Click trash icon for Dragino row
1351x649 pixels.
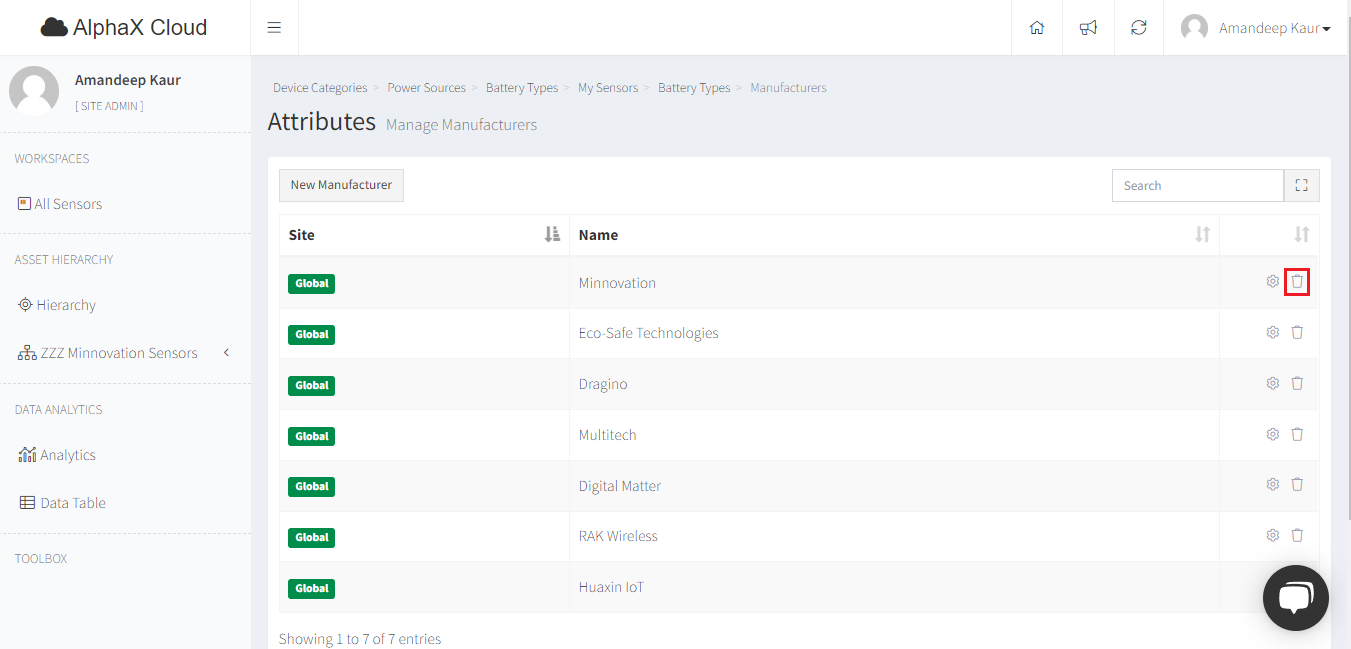pyautogui.click(x=1297, y=383)
